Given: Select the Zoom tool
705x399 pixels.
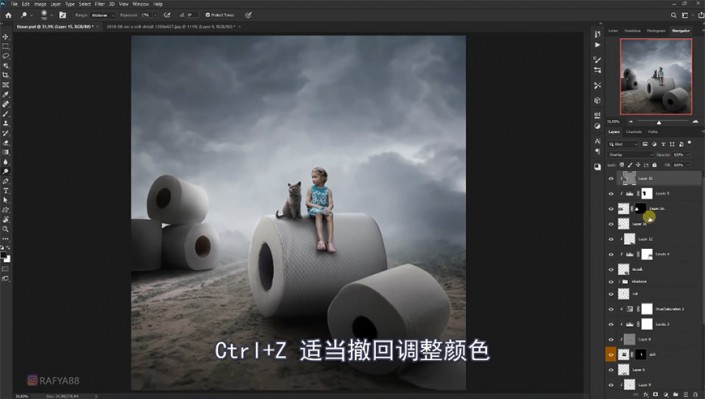Looking at the screenshot, I should (x=5, y=229).
